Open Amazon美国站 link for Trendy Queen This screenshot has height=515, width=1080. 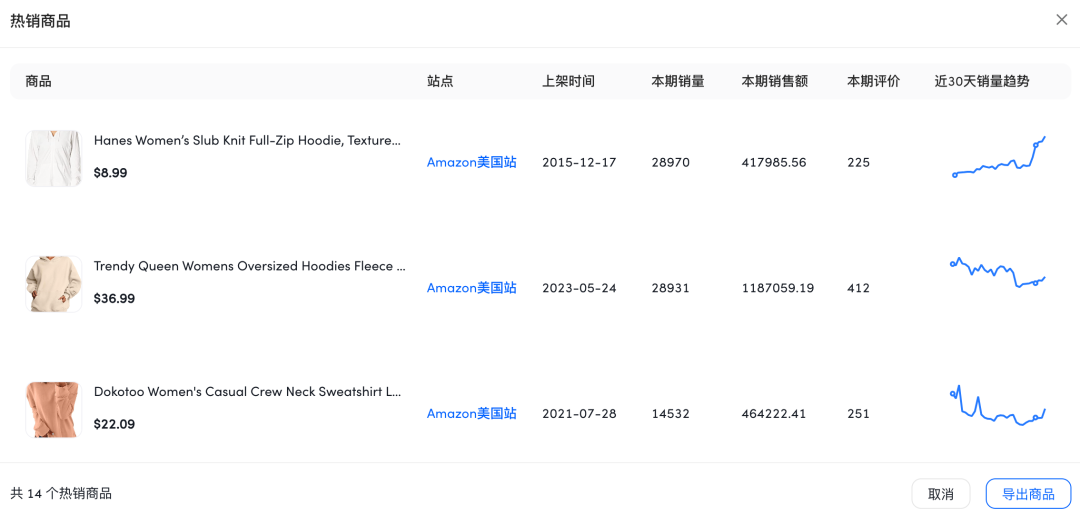coord(472,288)
